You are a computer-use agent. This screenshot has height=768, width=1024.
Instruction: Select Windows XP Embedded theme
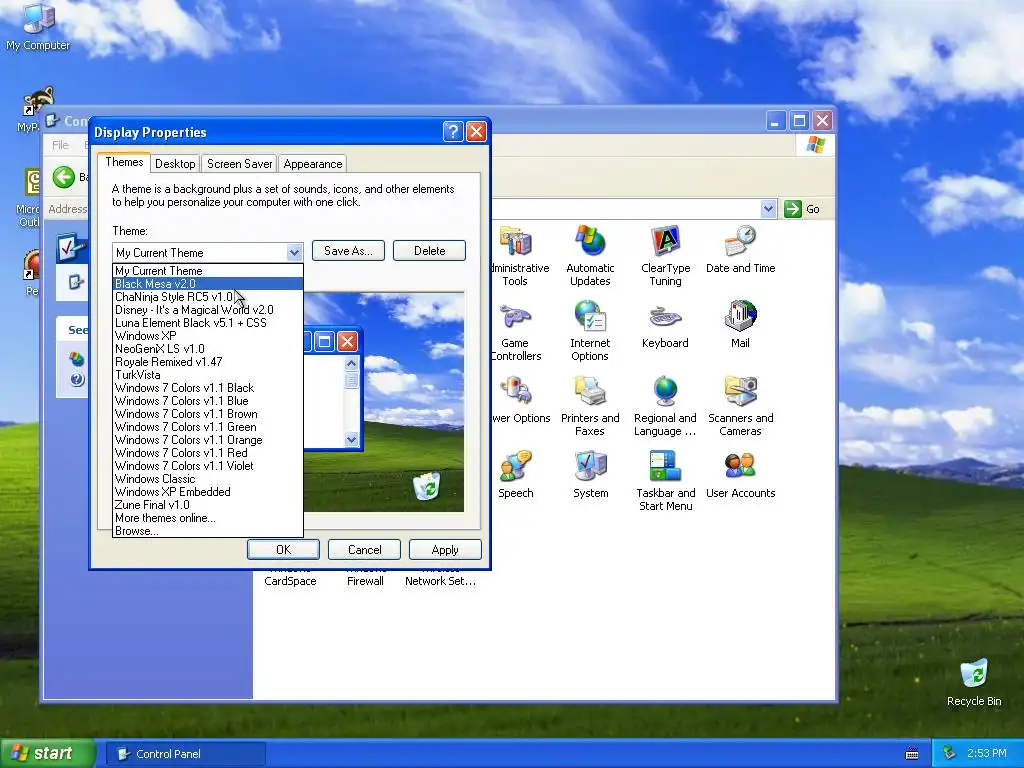point(208,492)
